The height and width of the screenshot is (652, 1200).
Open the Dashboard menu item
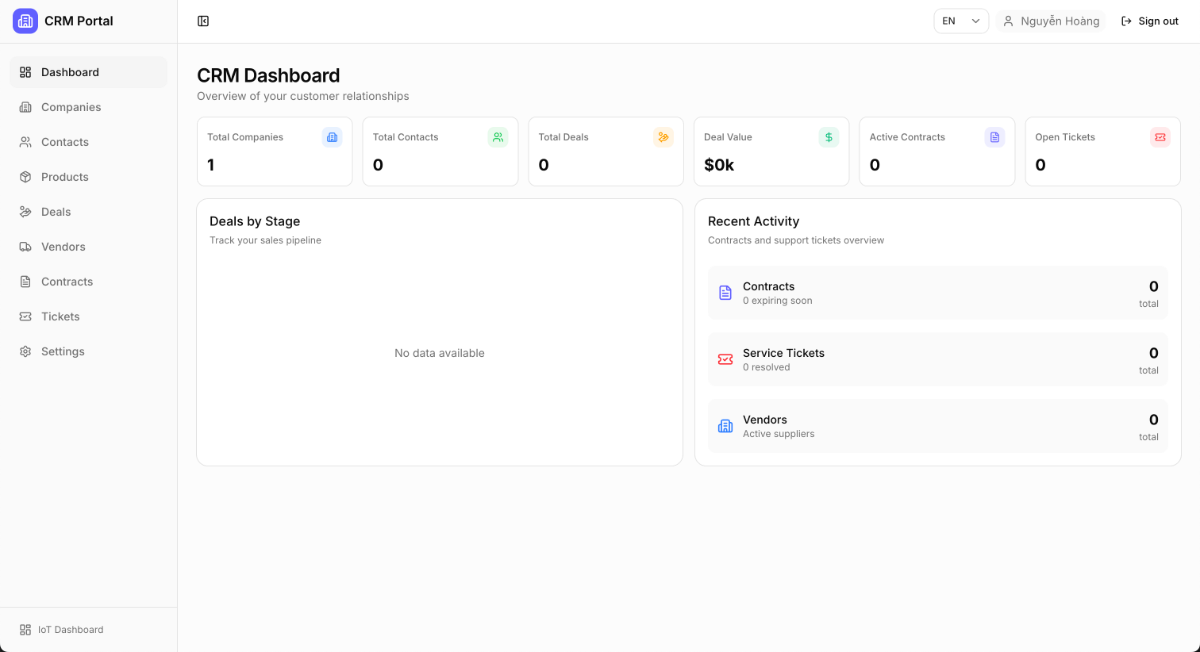click(89, 72)
